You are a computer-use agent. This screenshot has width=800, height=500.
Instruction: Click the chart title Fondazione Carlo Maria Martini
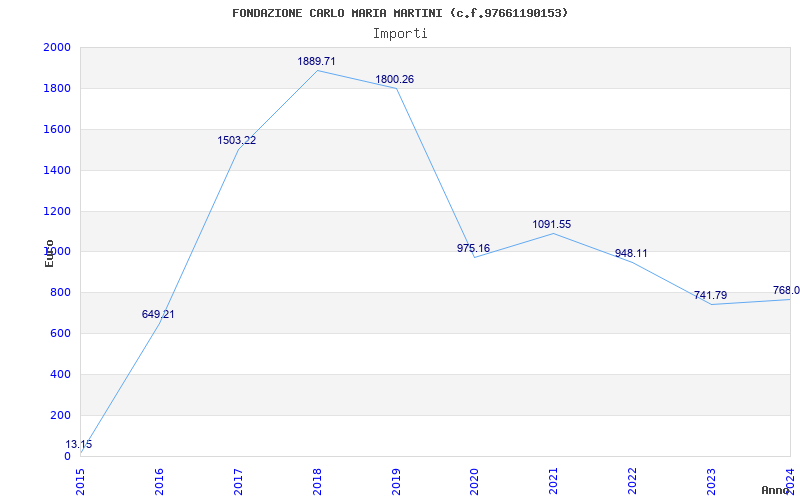click(x=400, y=13)
